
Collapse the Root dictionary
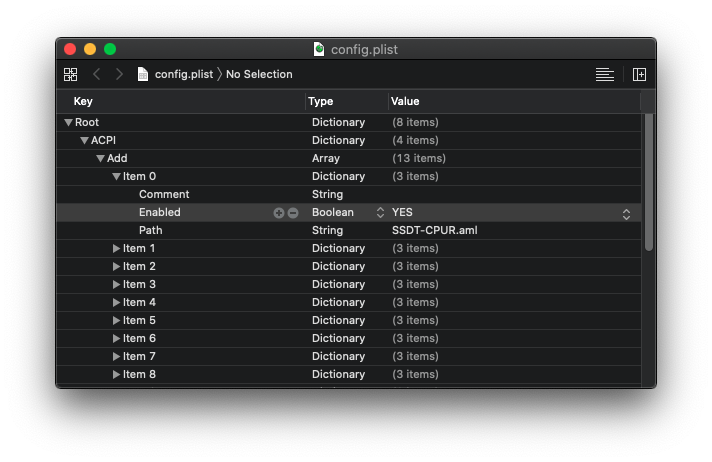coord(68,123)
